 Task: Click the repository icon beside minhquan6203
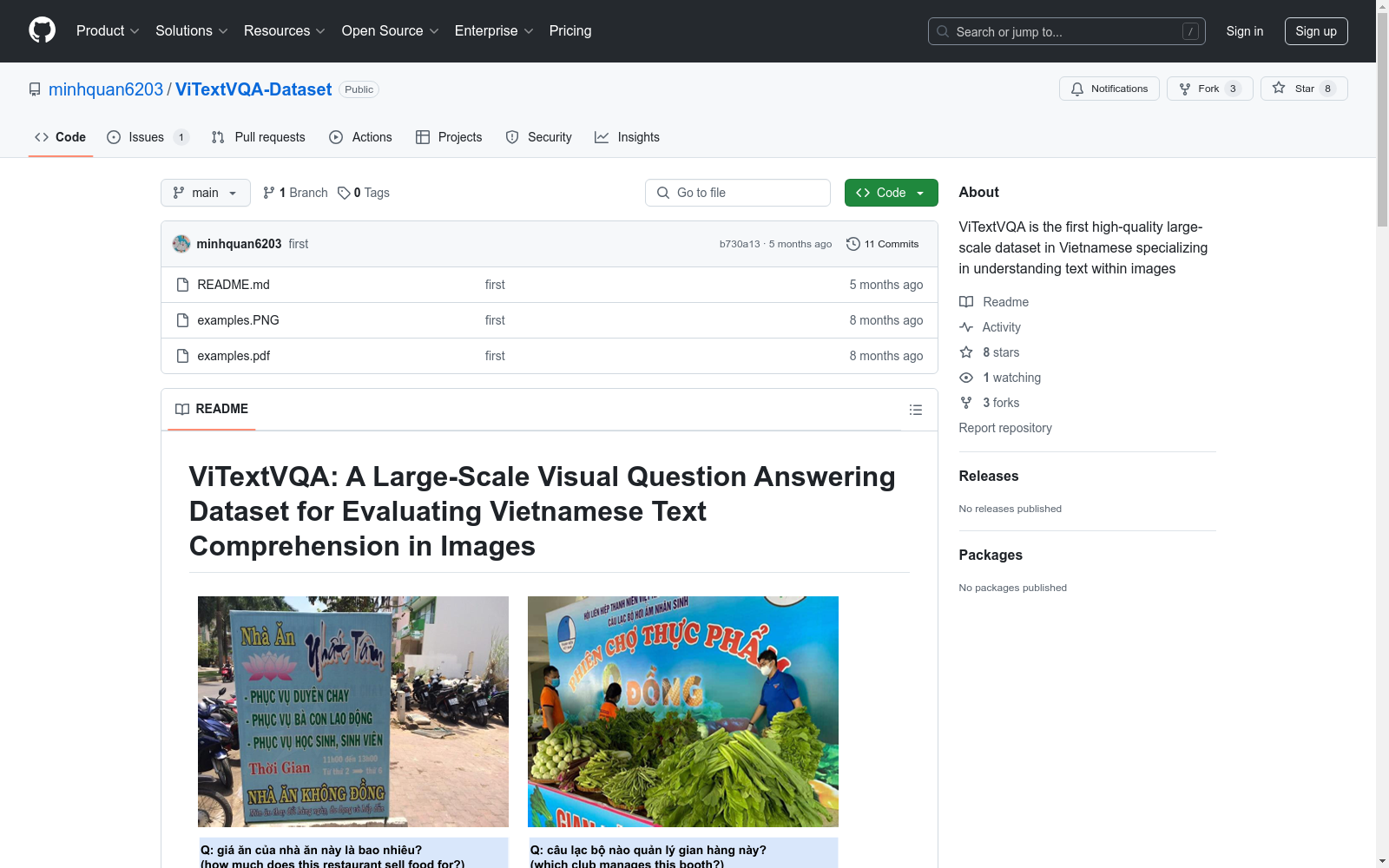(35, 89)
